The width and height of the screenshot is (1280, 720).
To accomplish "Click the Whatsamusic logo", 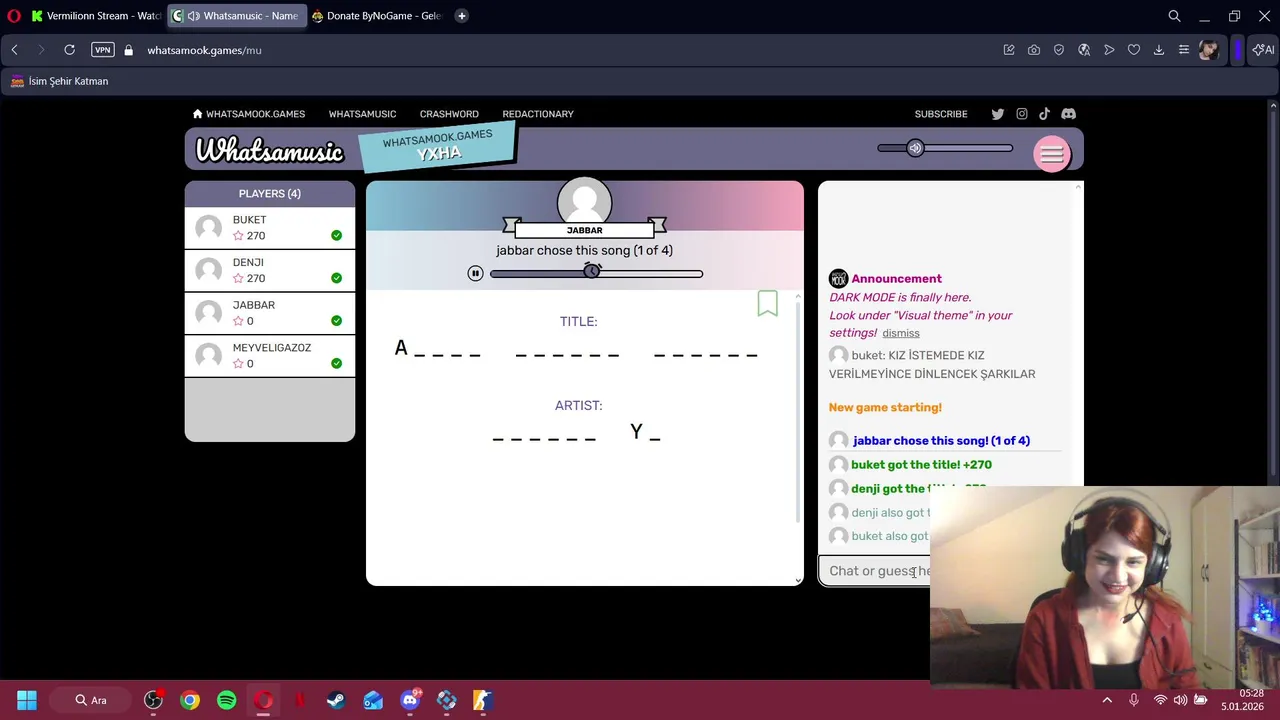I will pyautogui.click(x=269, y=150).
